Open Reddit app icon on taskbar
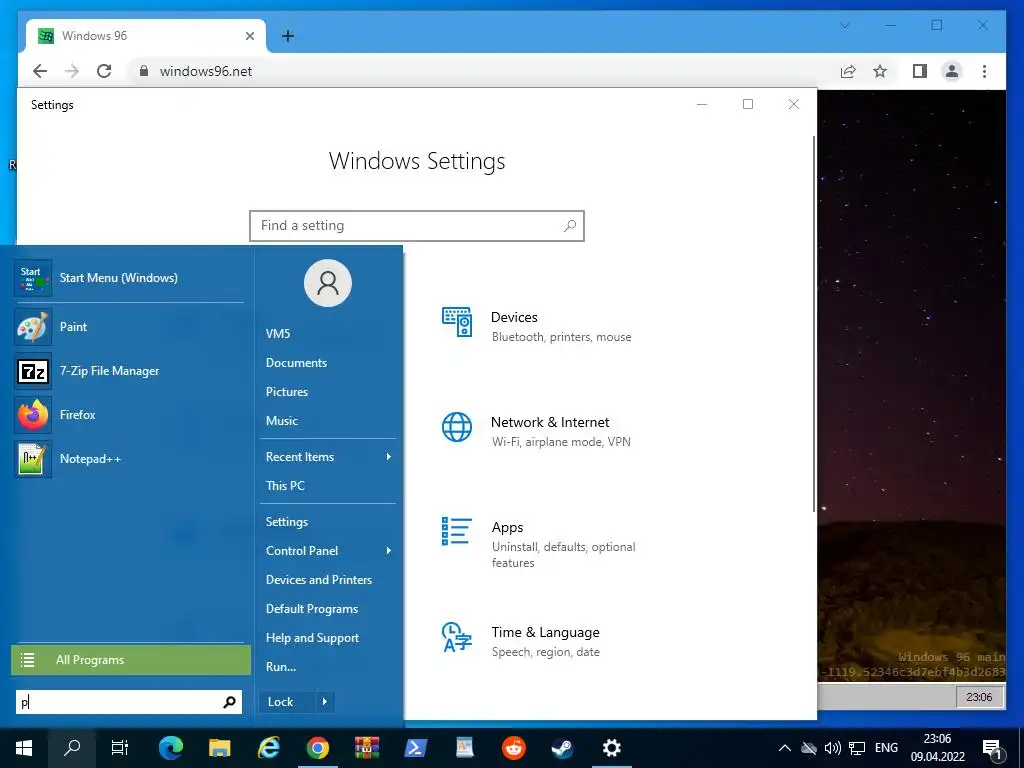The height and width of the screenshot is (768, 1024). pyautogui.click(x=513, y=748)
